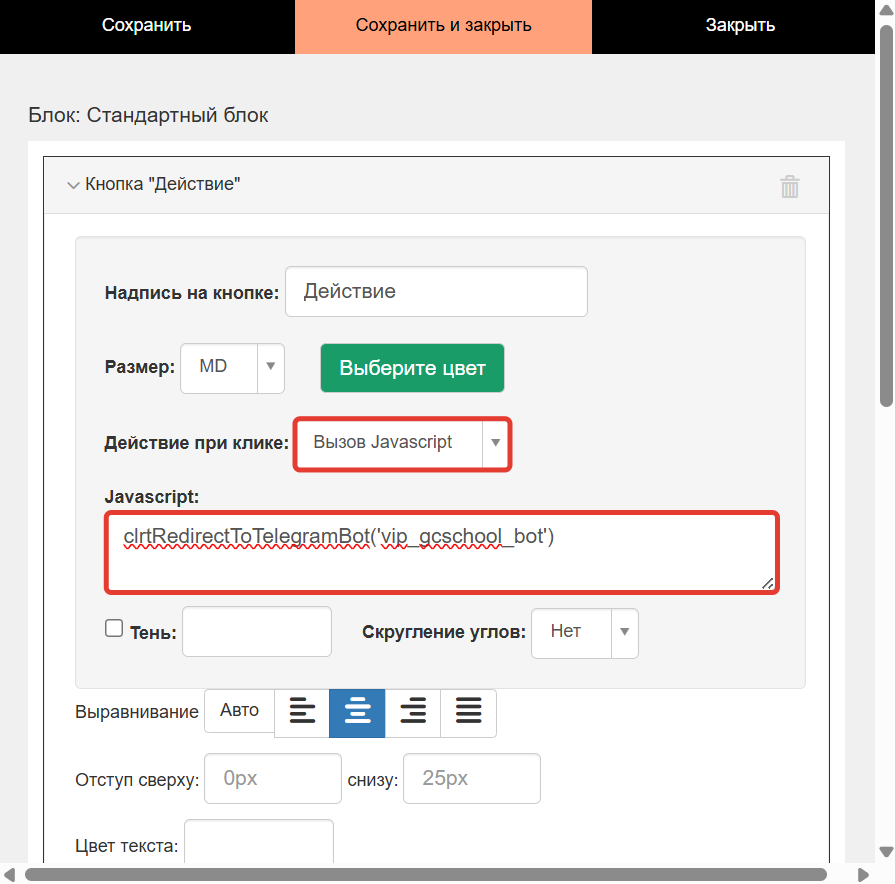Image resolution: width=895 pixels, height=884 pixels.
Task: Switch to the Закрыть tab
Action: 740,25
